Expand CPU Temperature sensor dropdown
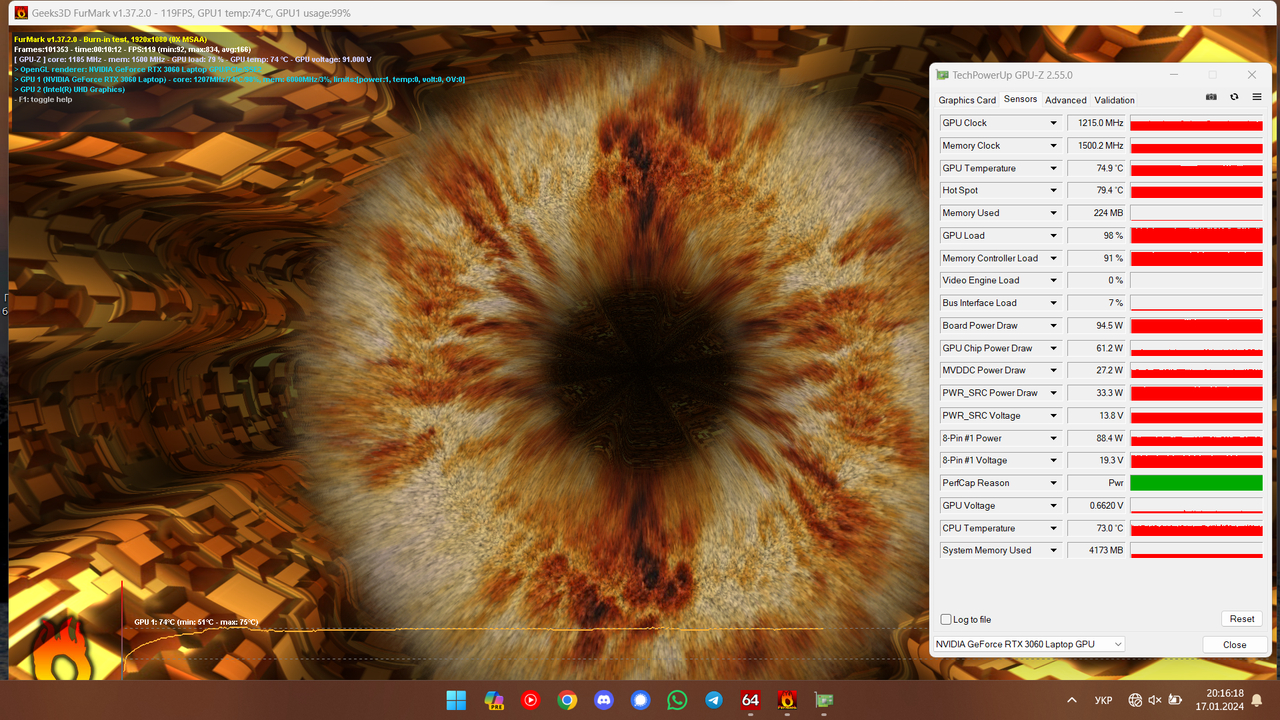Viewport: 1280px width, 720px height. point(1053,528)
